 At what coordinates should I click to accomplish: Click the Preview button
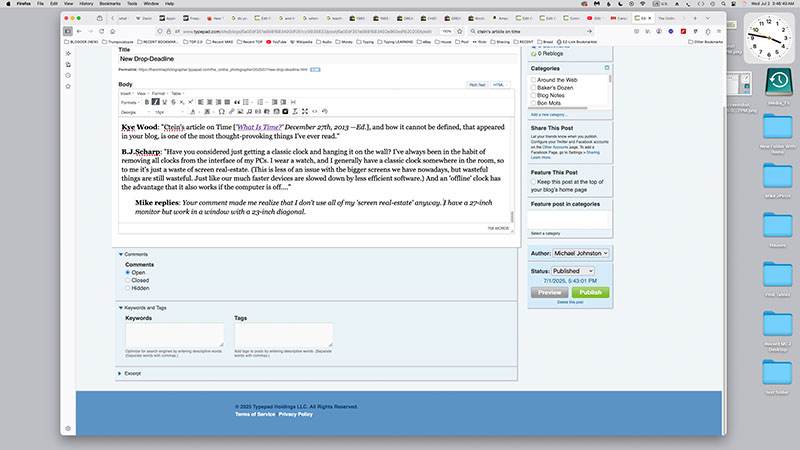coord(549,292)
